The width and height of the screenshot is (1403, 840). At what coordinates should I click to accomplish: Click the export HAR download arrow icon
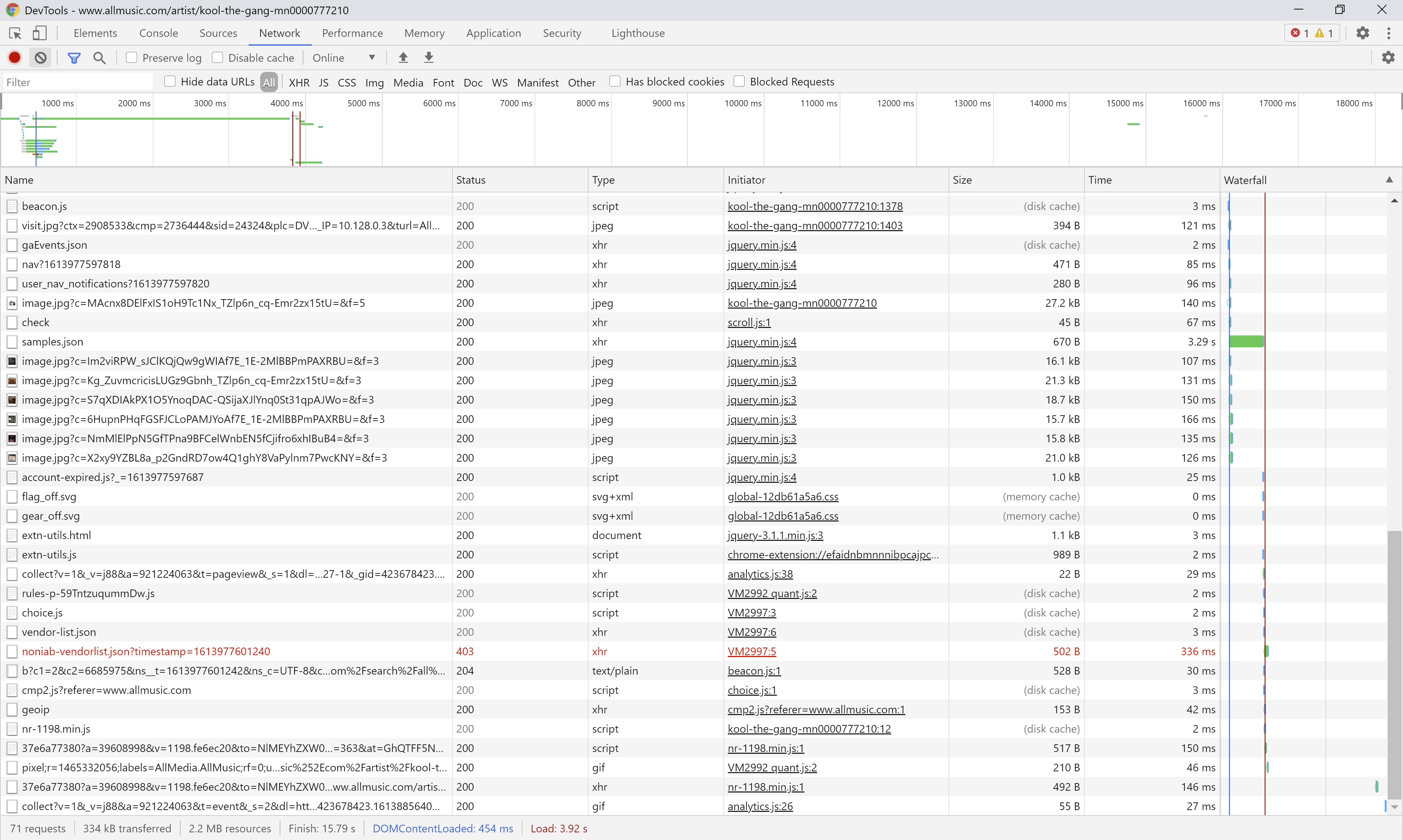point(429,57)
